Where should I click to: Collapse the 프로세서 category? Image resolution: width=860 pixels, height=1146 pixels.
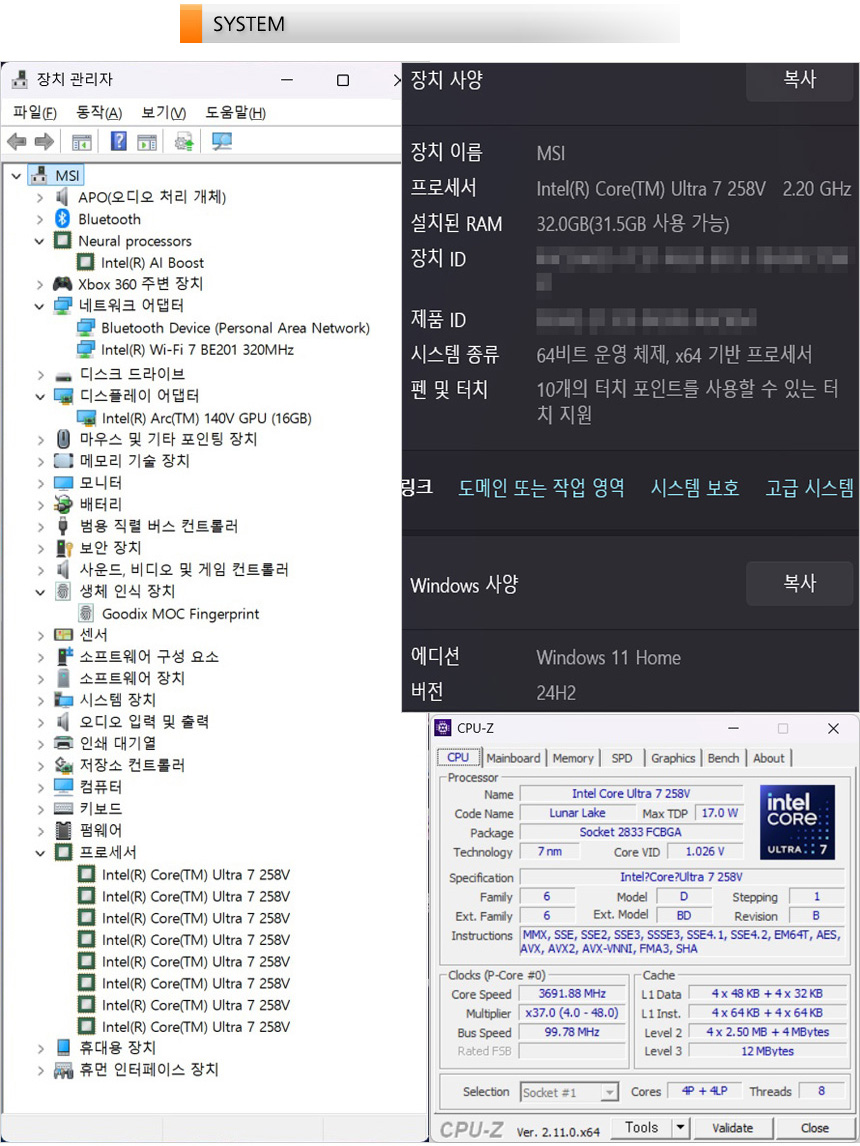pyautogui.click(x=40, y=853)
